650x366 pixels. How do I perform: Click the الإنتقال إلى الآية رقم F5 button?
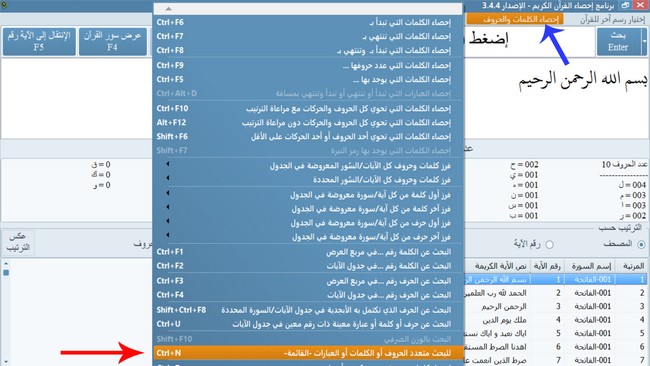[39, 41]
